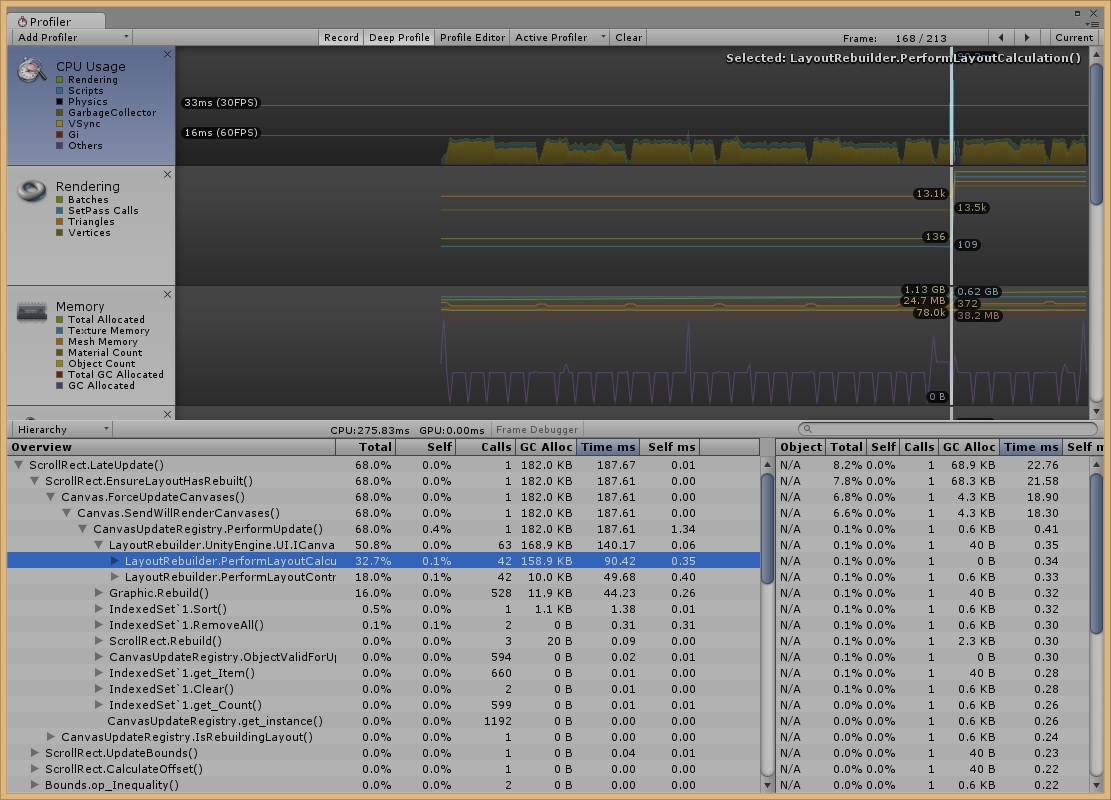Sort detail pane by Time ms column
The width and height of the screenshot is (1111, 800).
(x=1030, y=447)
